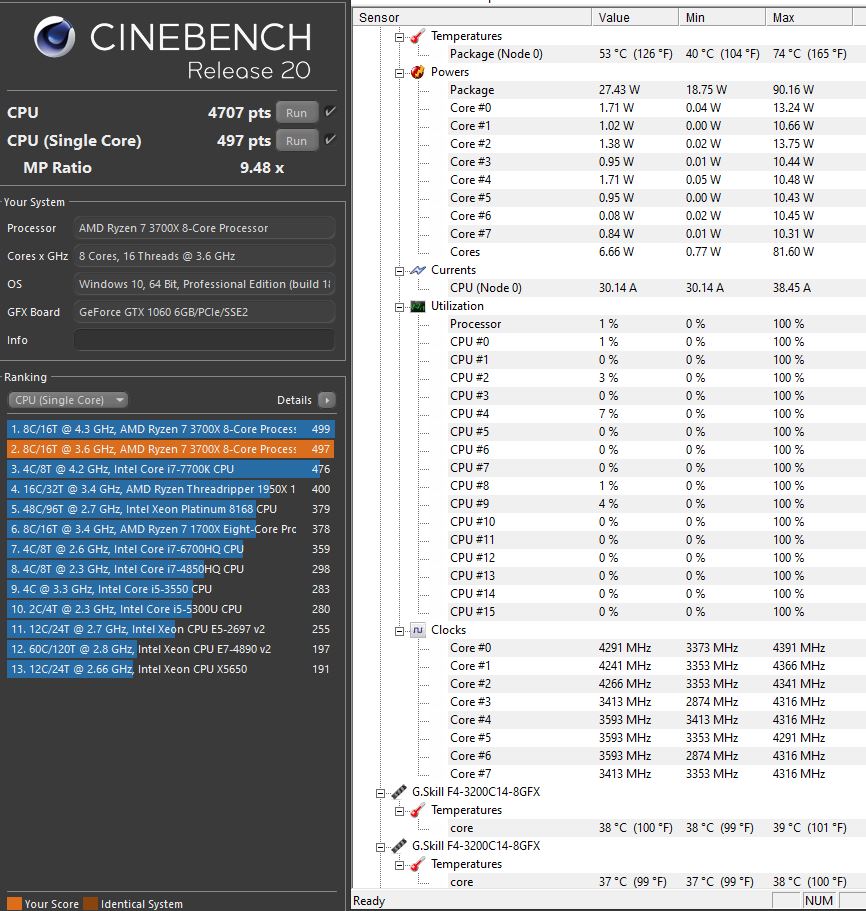Toggle the CPU test checkmark
866x911 pixels.
(x=330, y=112)
